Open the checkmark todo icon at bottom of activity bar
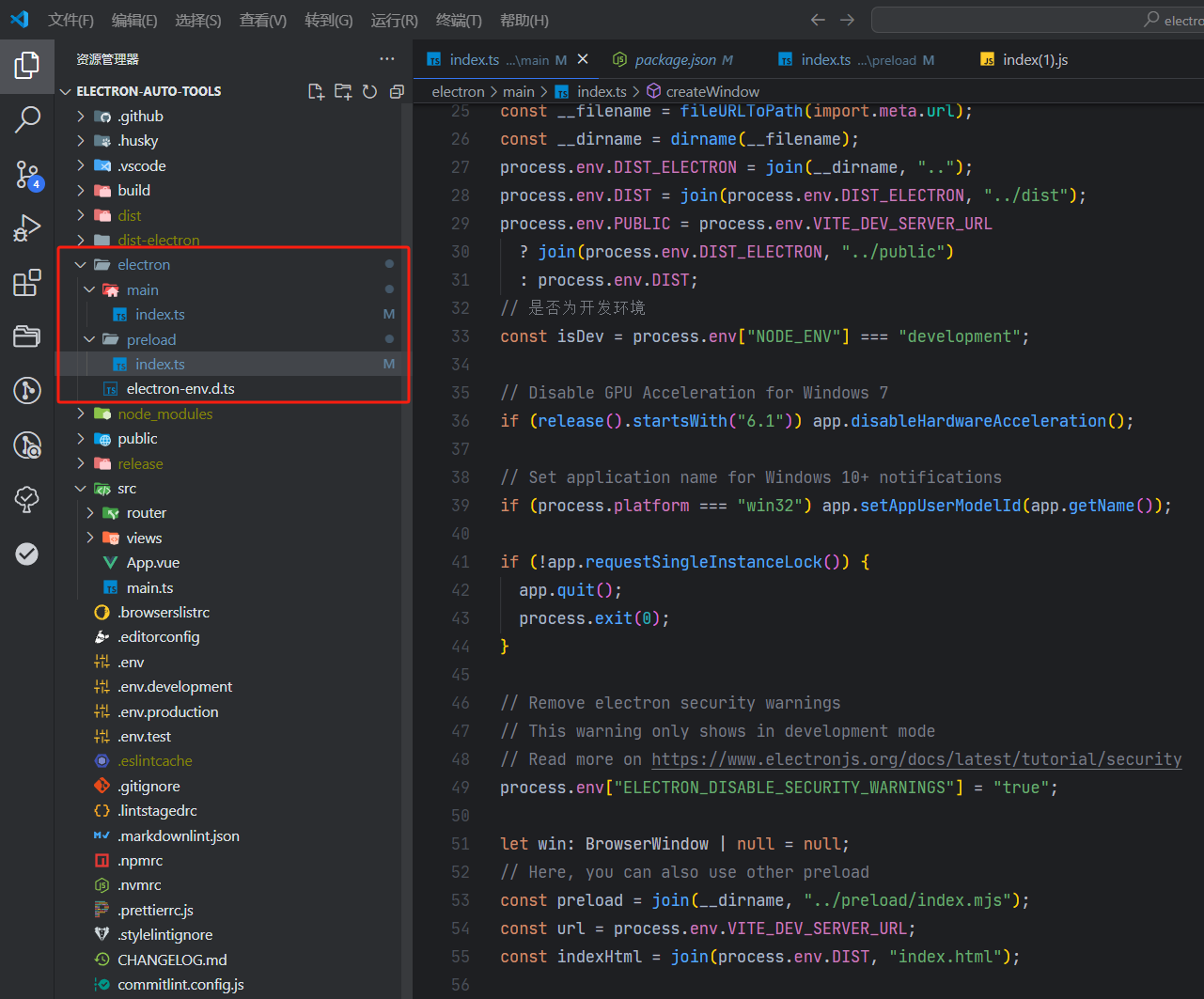The width and height of the screenshot is (1204, 999). [27, 554]
